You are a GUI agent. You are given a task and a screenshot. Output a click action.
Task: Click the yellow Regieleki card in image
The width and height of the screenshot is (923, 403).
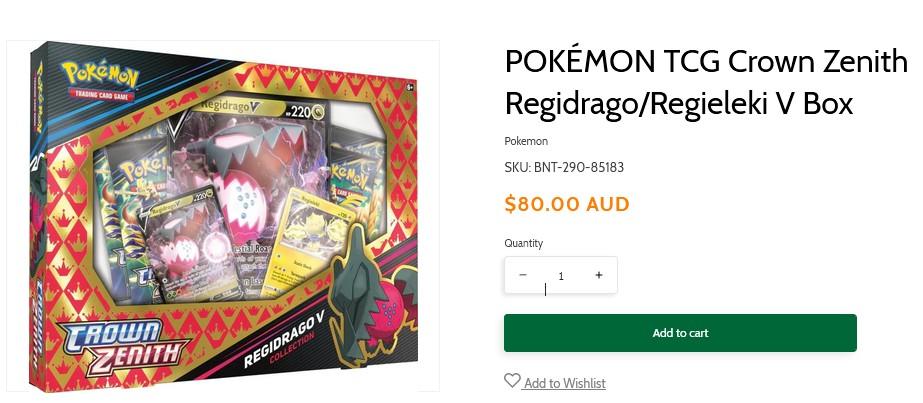click(x=306, y=247)
